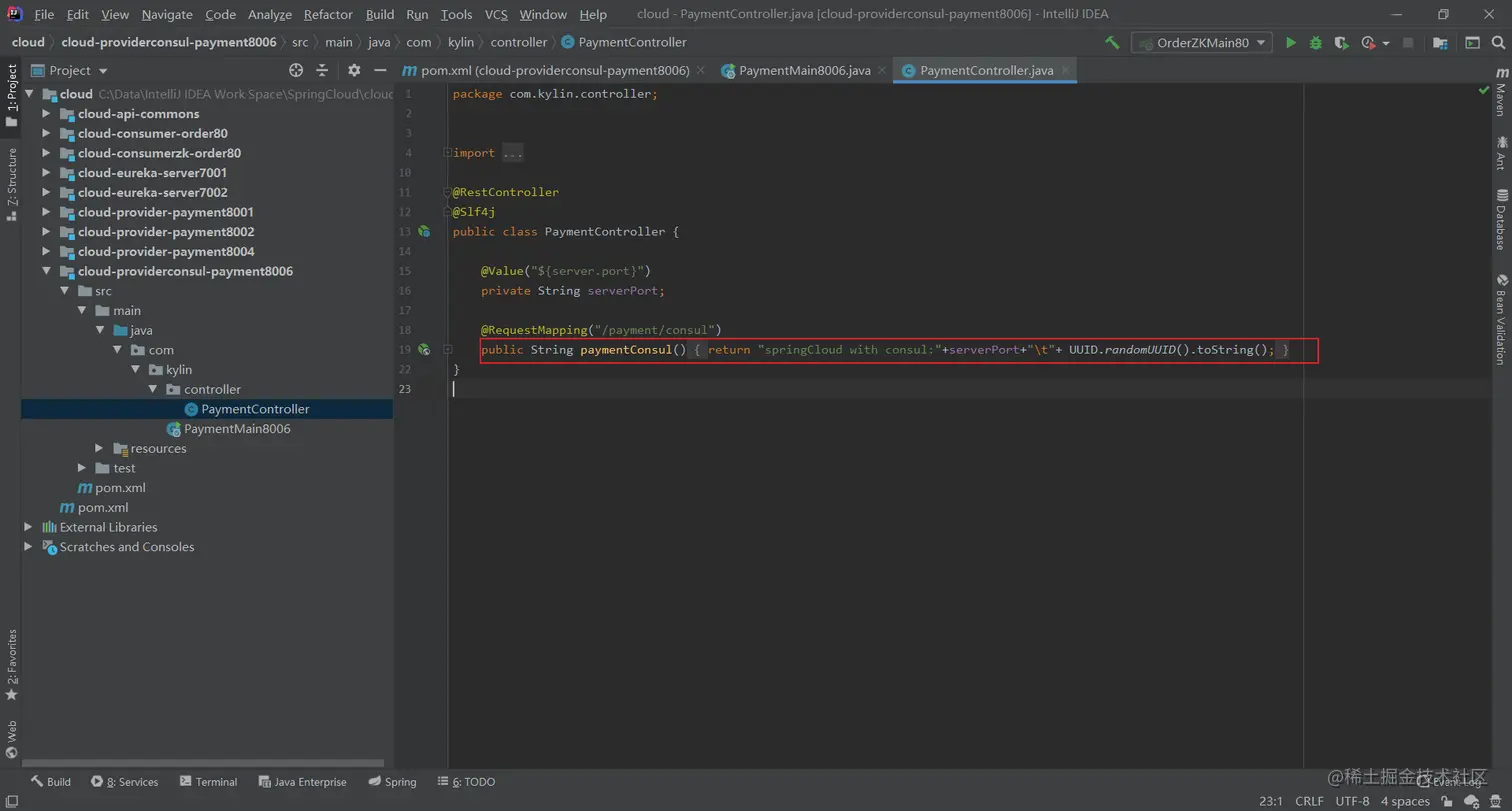Open the Refactor menu
Screen dimensions: 1512x811
[x=328, y=14]
